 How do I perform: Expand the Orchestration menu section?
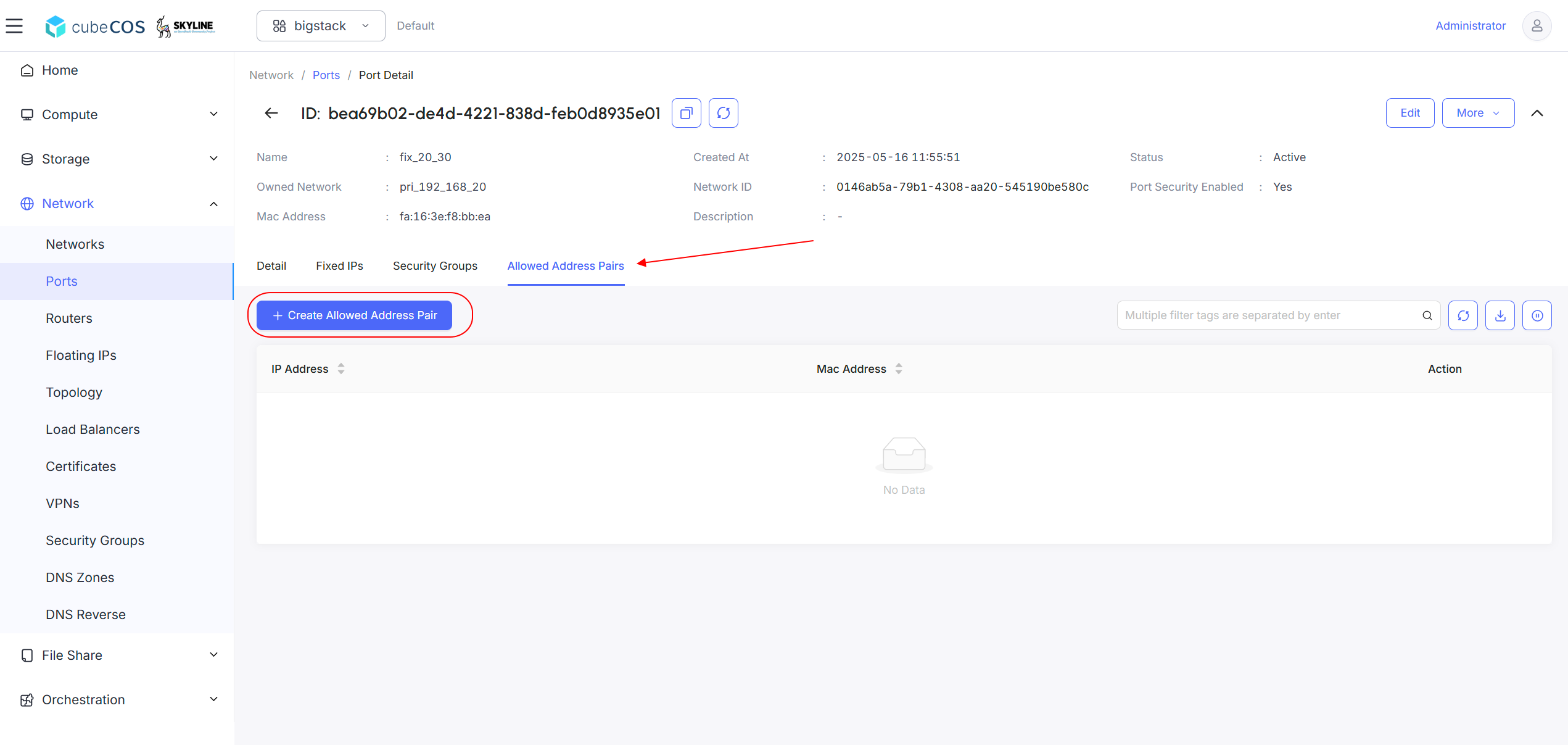coord(117,700)
